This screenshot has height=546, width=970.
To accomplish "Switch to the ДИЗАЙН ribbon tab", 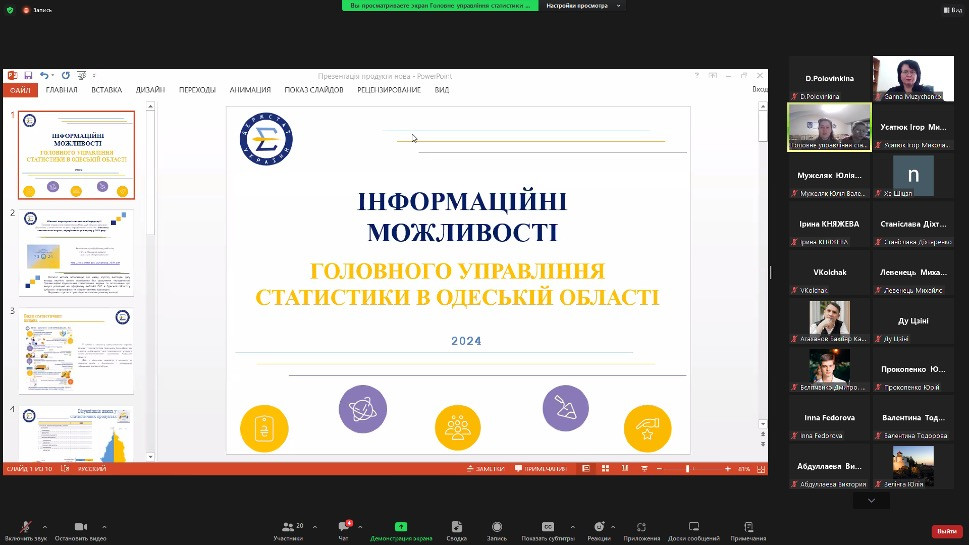I will click(x=150, y=90).
